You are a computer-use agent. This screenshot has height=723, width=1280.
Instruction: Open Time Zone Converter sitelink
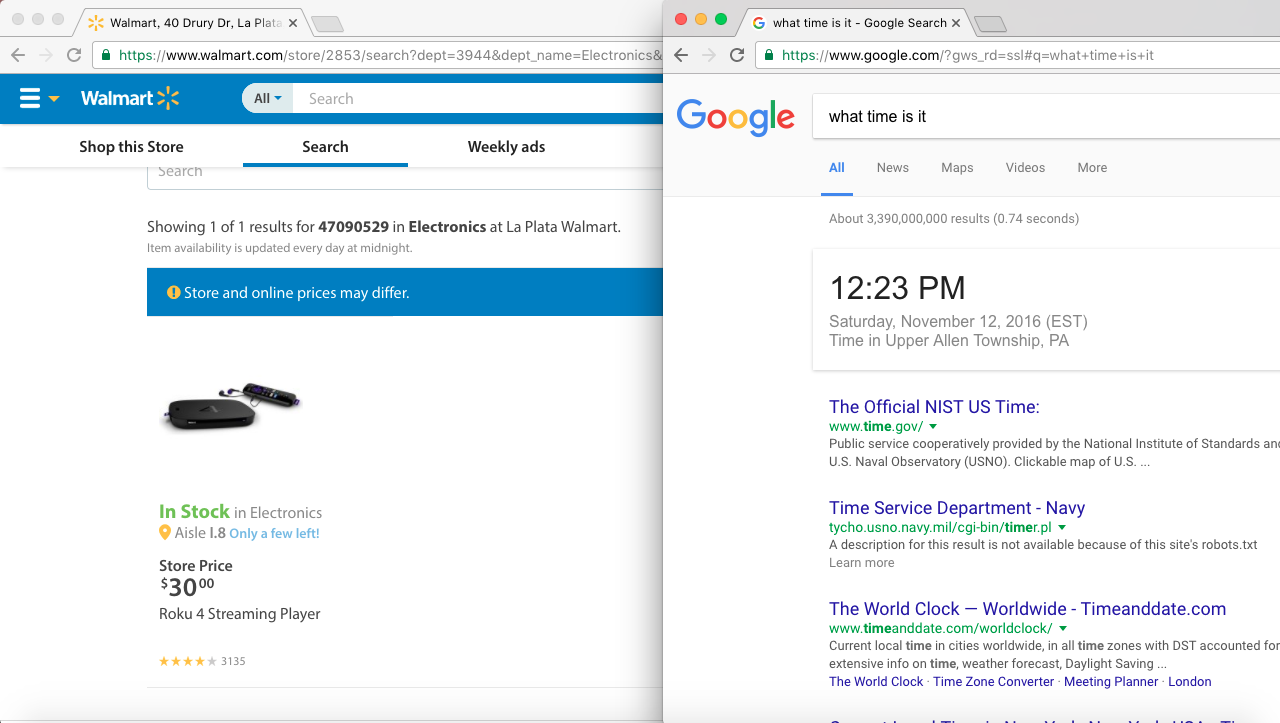993,682
